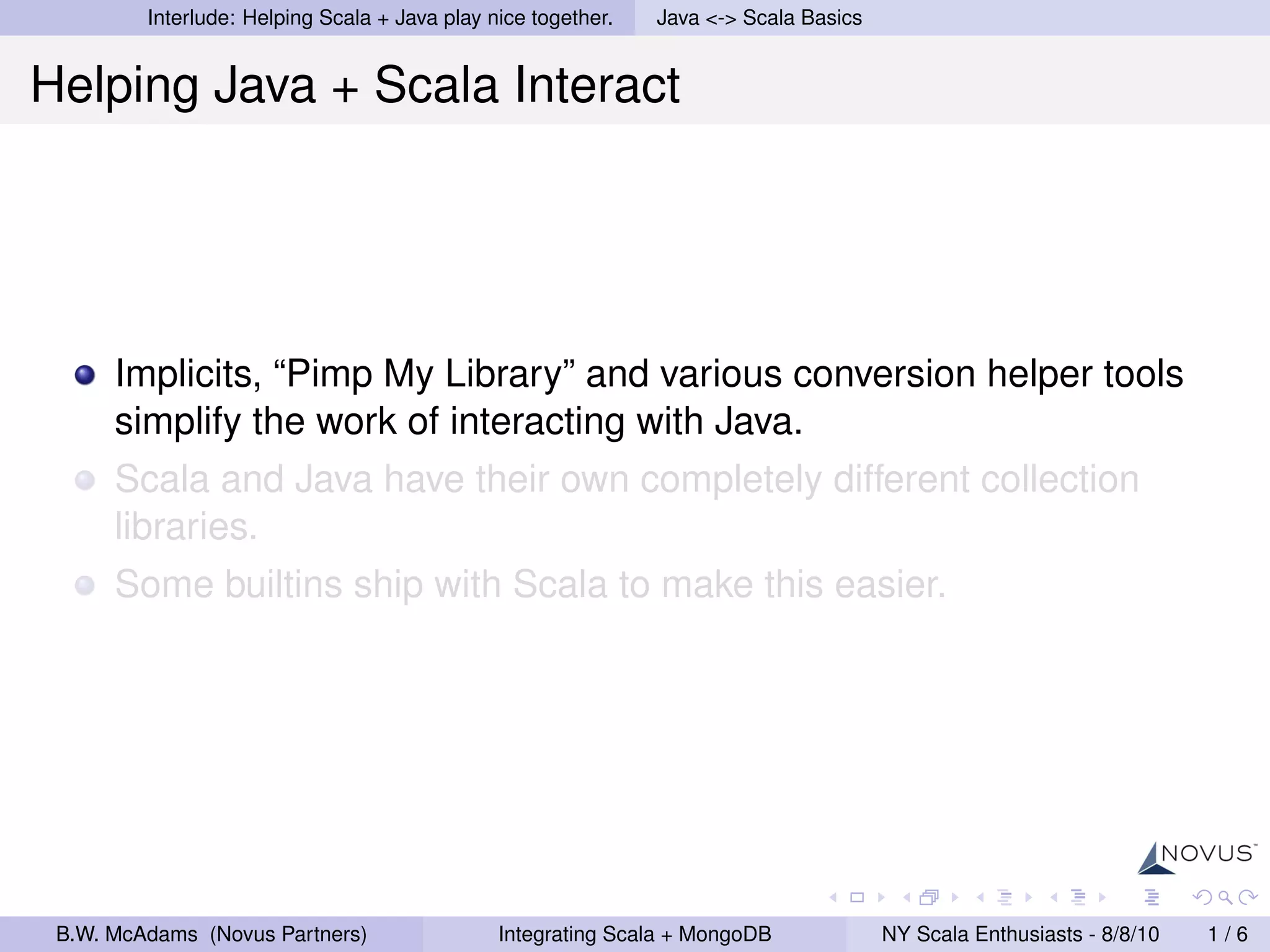1270x952 pixels.
Task: Click the Helping Java + Scala Interact title
Action: pyautogui.click(x=355, y=85)
